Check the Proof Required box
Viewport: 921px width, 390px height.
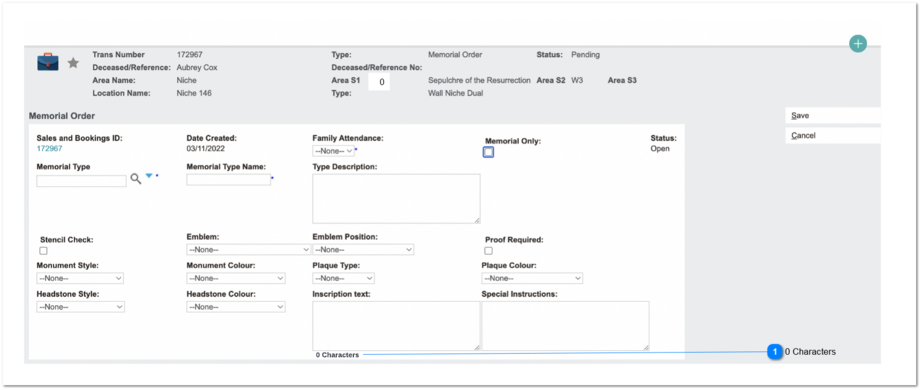(x=489, y=251)
